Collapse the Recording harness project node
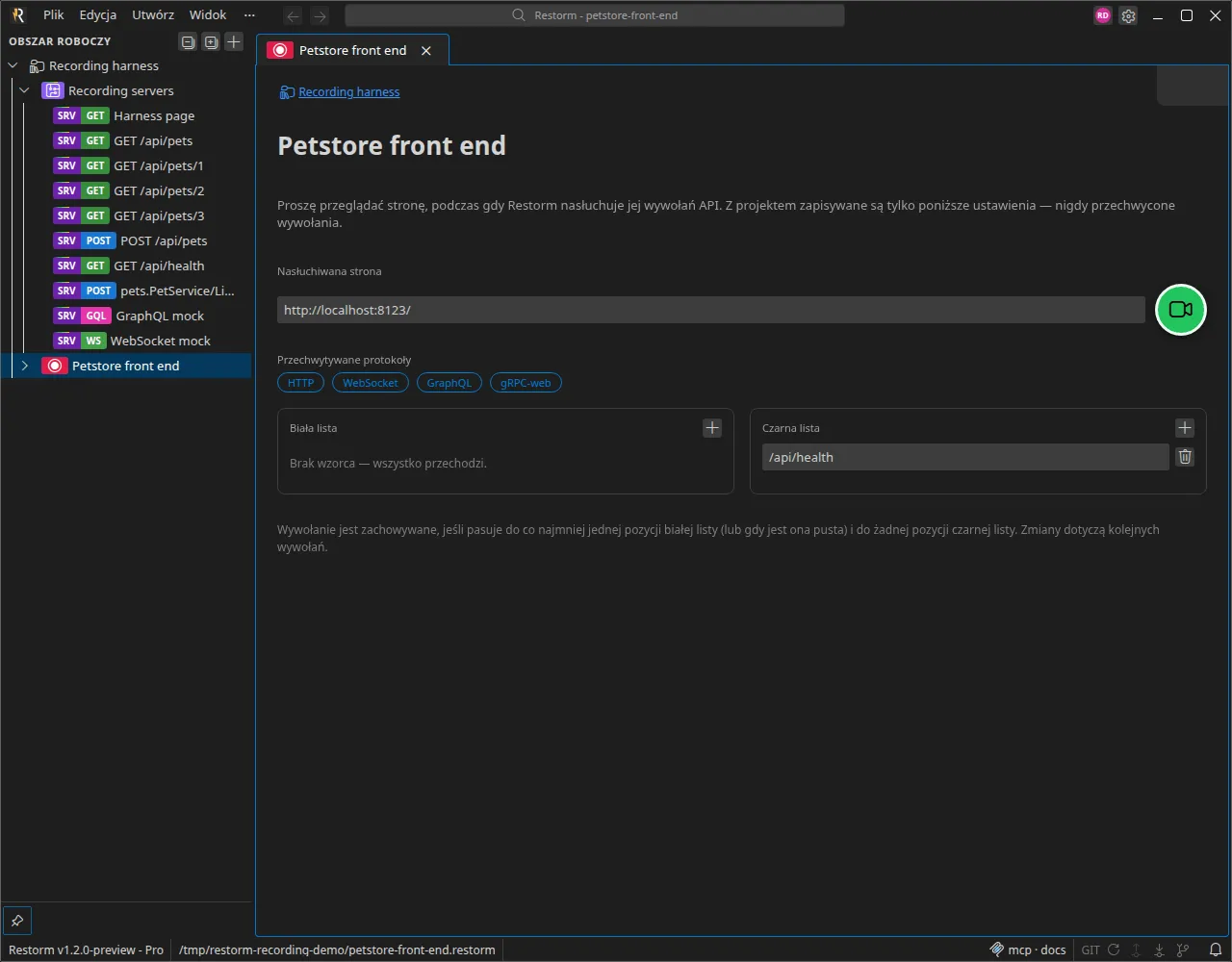 click(x=13, y=65)
